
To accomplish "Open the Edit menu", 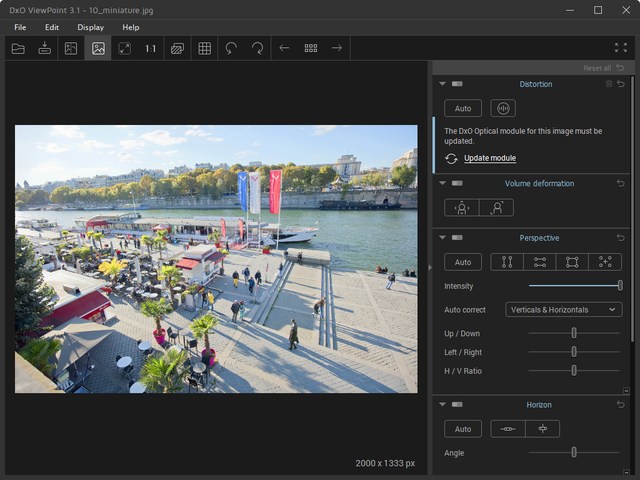I will coord(52,27).
